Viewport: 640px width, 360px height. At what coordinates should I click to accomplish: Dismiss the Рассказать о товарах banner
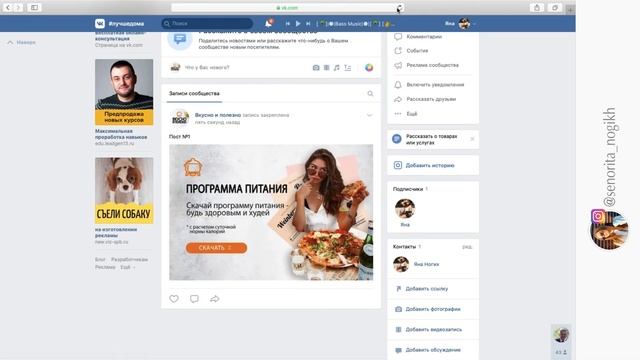(x=472, y=139)
